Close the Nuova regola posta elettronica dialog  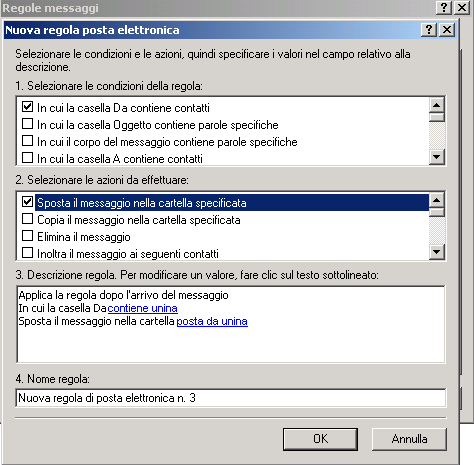[x=447, y=30]
